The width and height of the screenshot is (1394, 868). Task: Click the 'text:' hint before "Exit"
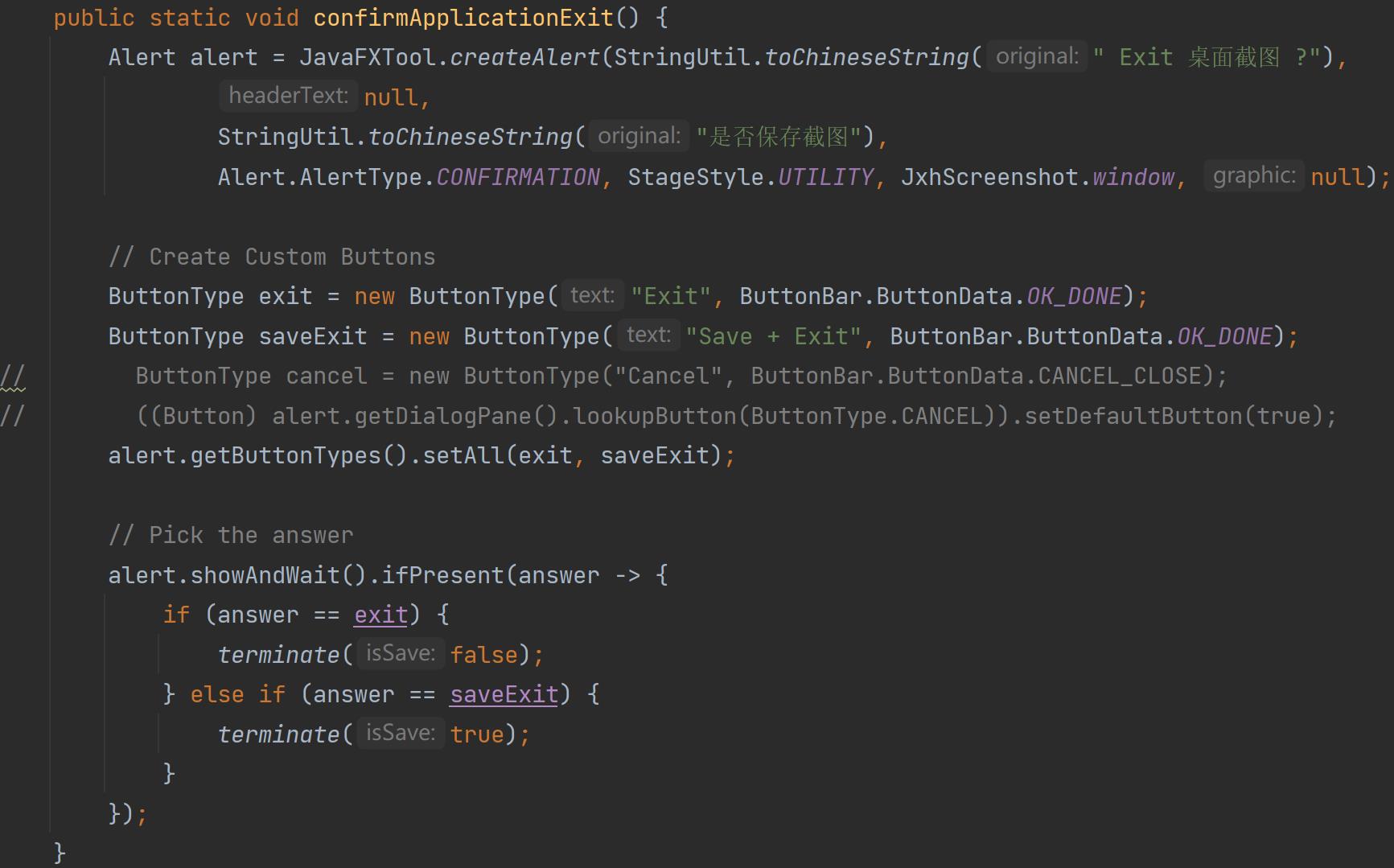click(x=592, y=295)
